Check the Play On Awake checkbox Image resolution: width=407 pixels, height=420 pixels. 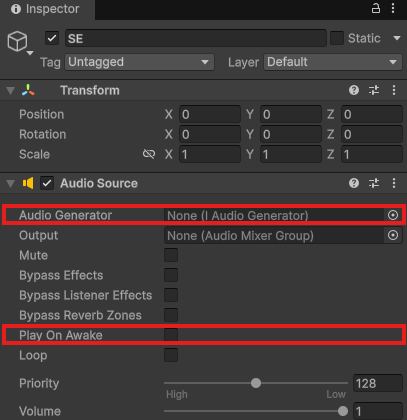point(171,335)
